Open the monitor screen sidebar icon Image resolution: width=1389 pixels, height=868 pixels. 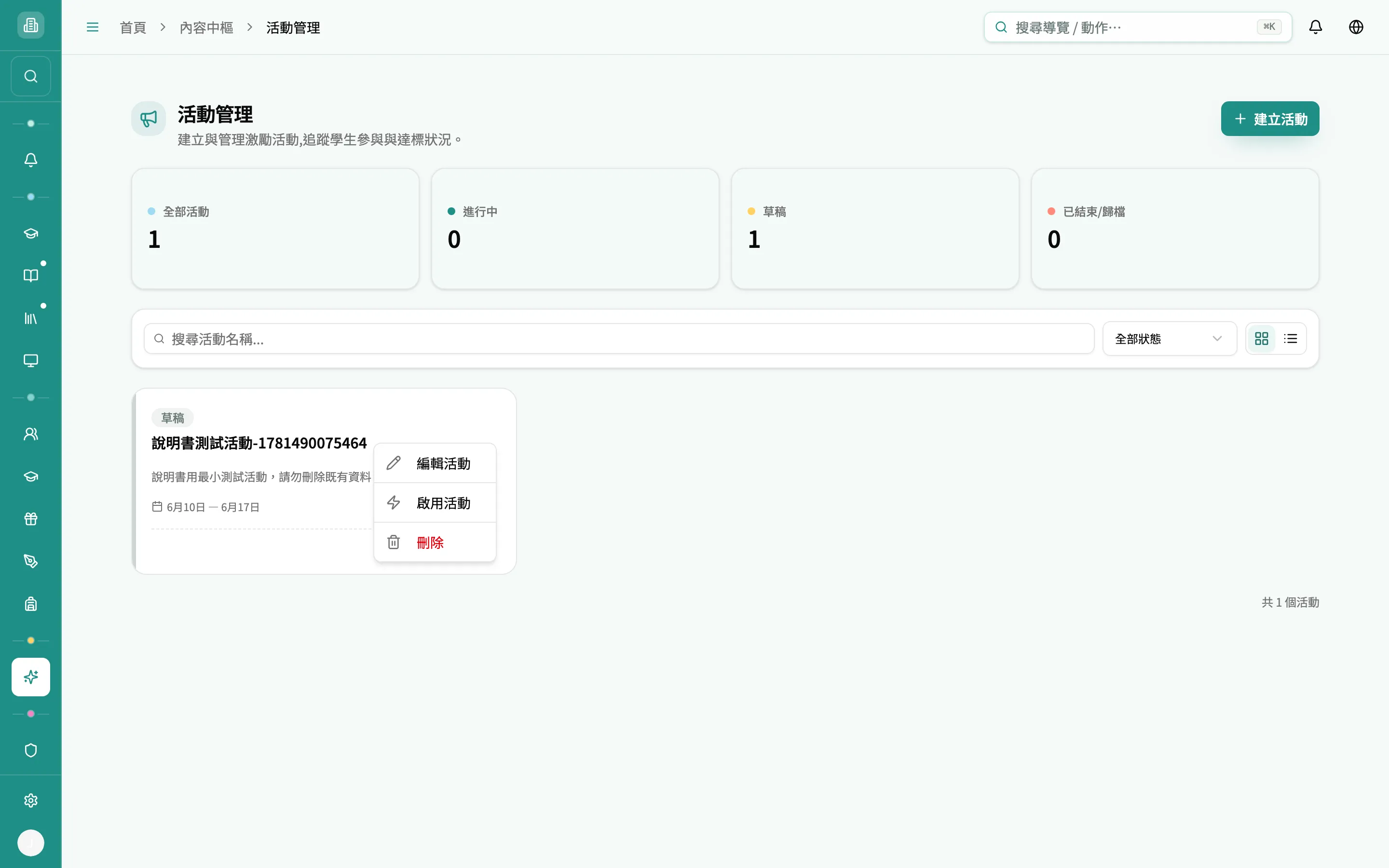click(x=30, y=361)
